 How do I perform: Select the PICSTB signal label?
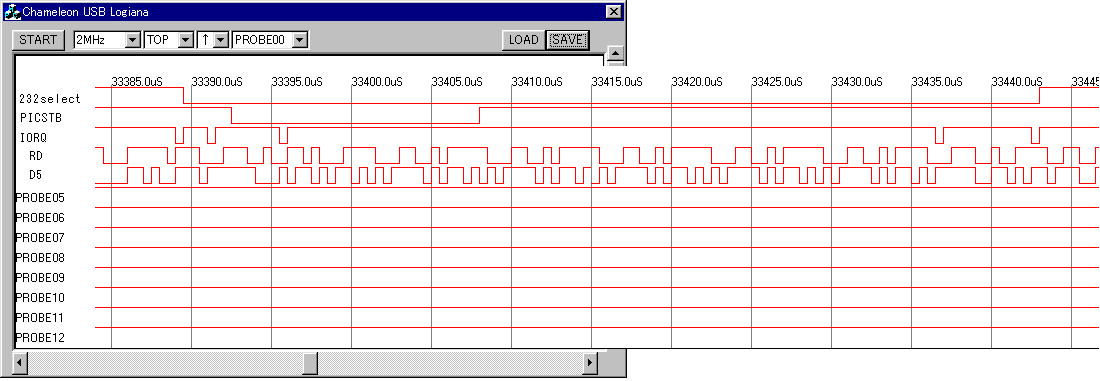point(41,118)
